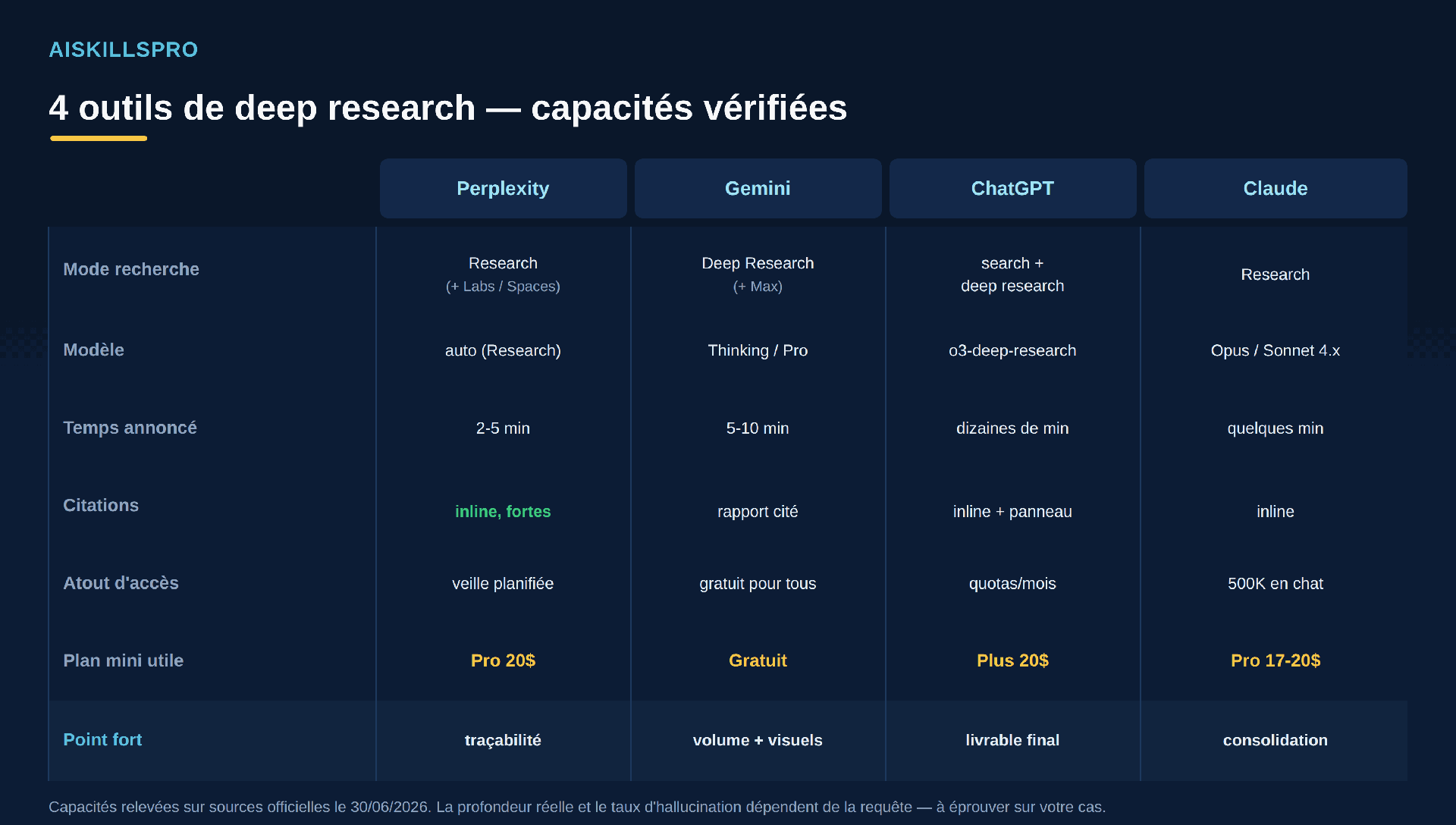Click the 'Atout d'accès' row label
This screenshot has width=1456, height=825.
(121, 583)
